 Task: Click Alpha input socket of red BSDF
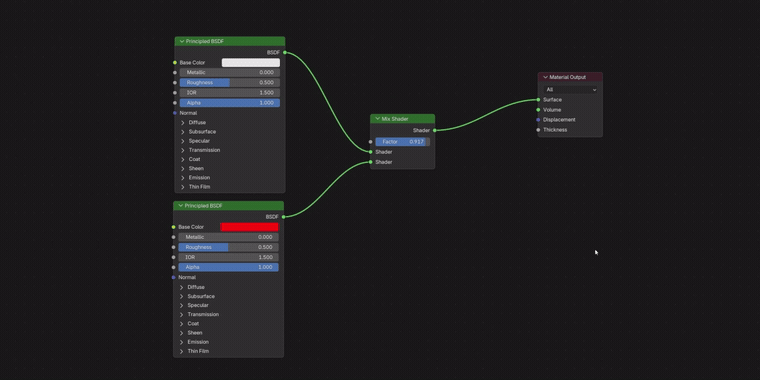(x=174, y=268)
